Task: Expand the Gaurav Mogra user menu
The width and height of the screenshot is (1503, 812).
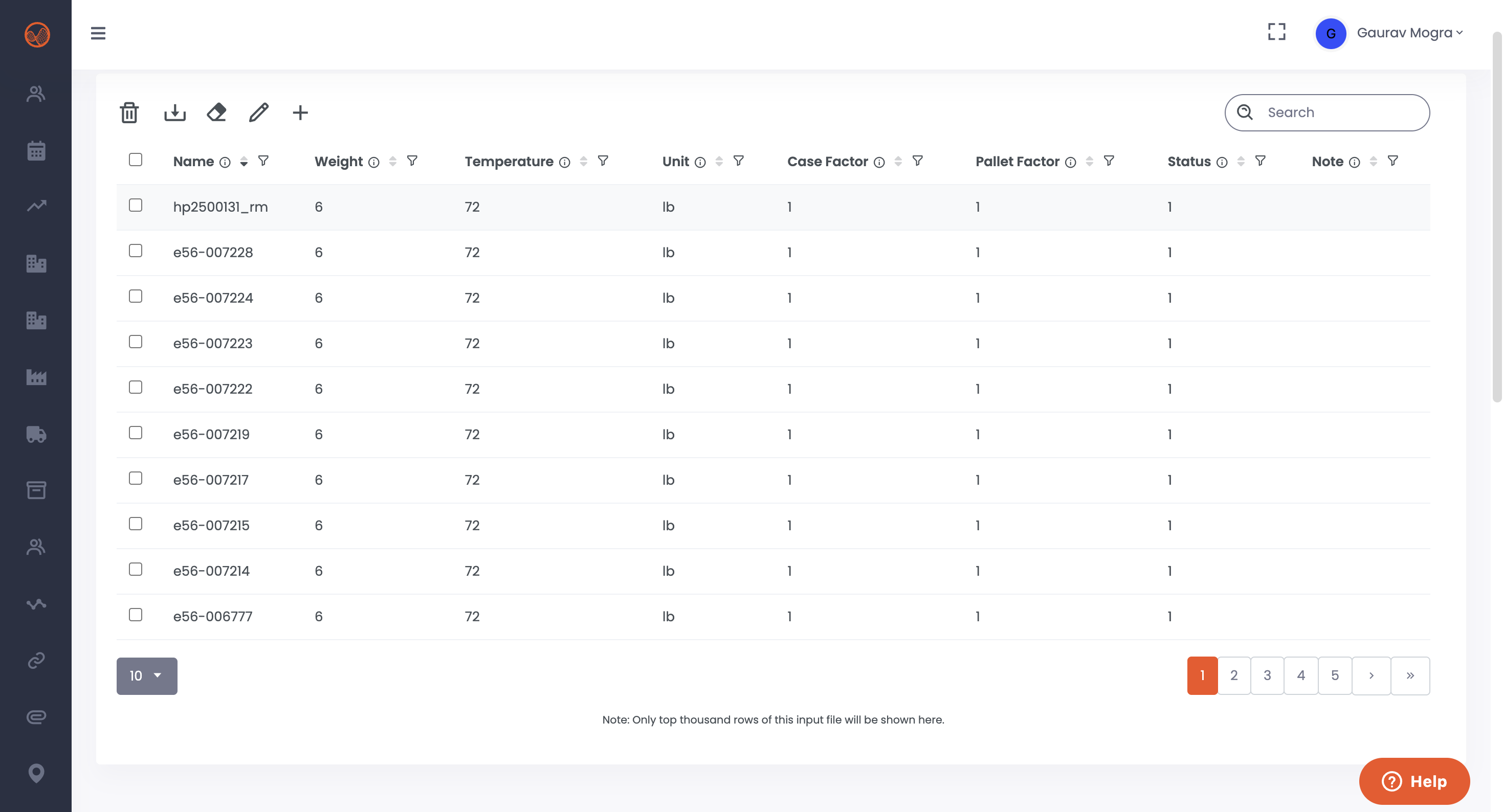Action: tap(1409, 33)
